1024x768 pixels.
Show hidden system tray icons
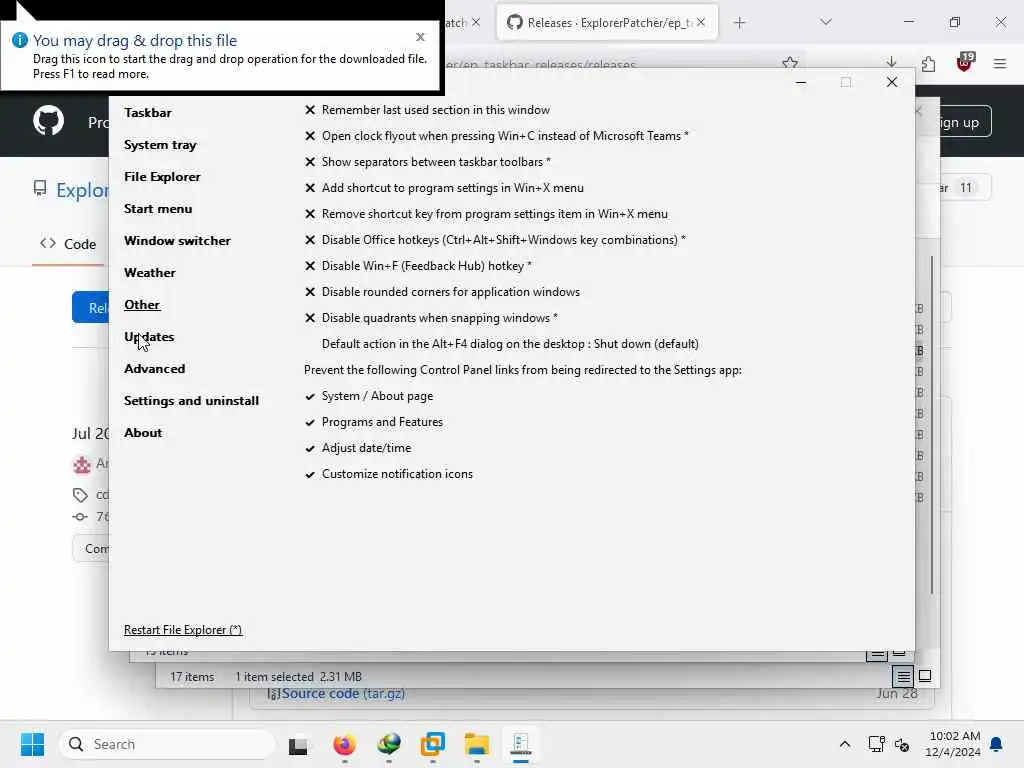click(x=844, y=744)
